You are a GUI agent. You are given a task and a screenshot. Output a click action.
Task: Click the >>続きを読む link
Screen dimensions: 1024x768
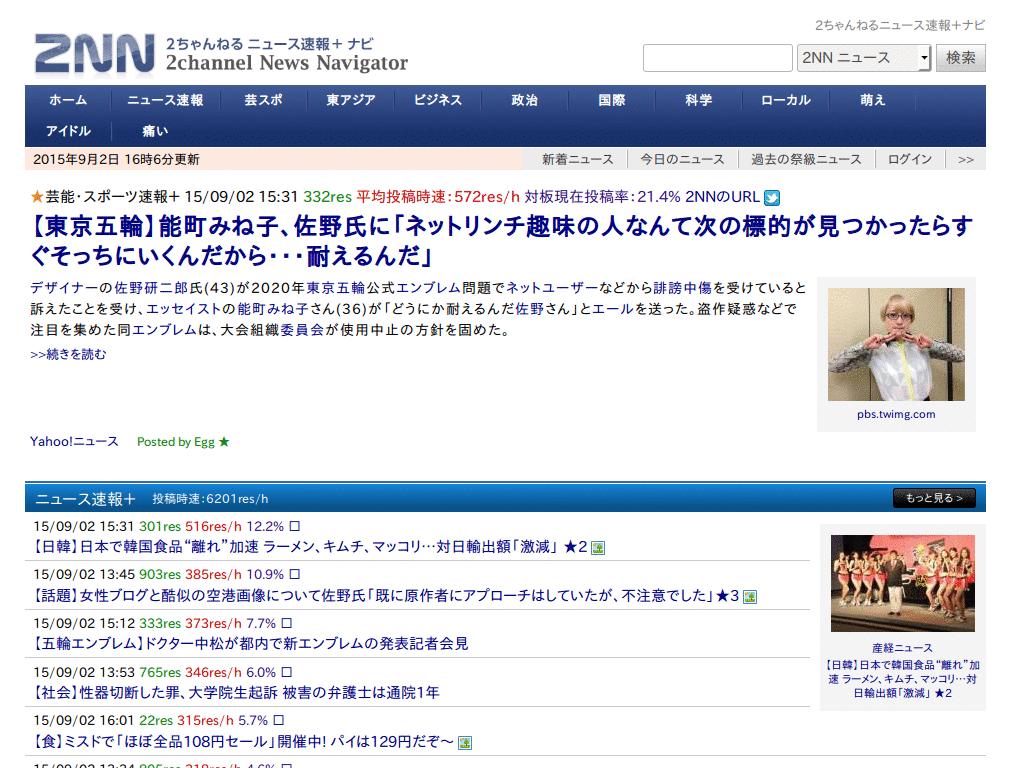(x=68, y=354)
